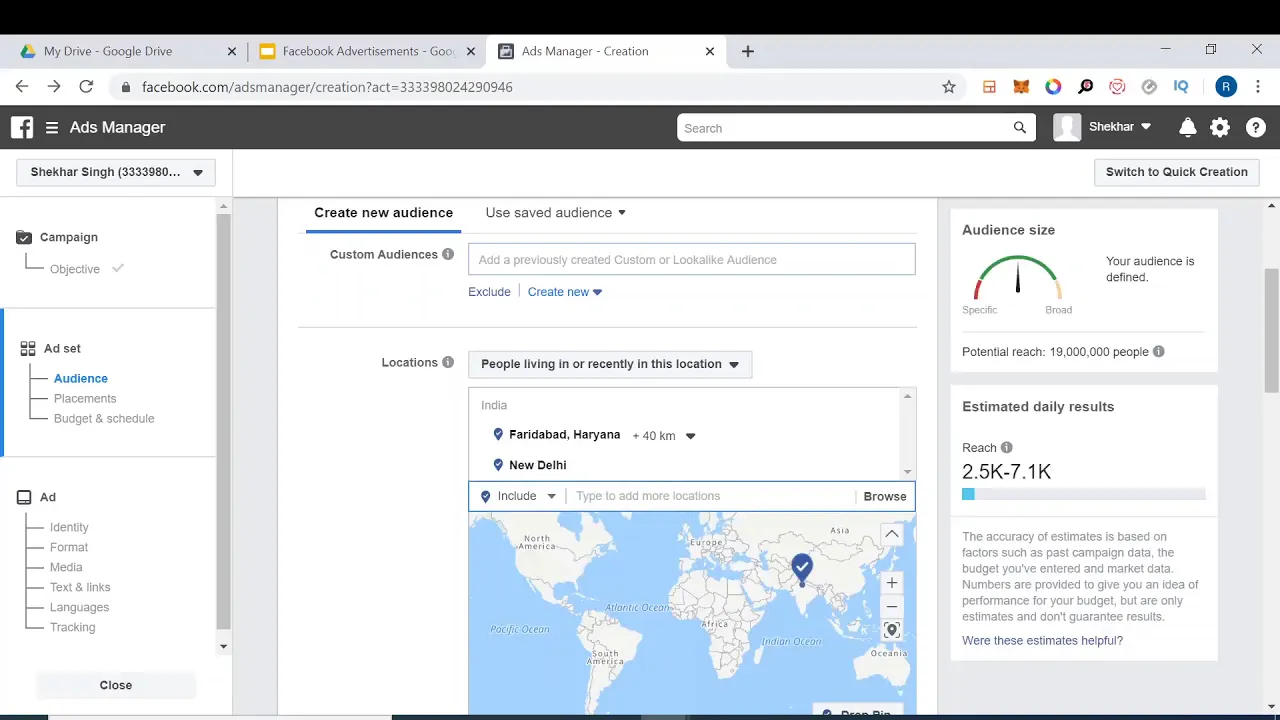Reload the browser page

coord(86,87)
